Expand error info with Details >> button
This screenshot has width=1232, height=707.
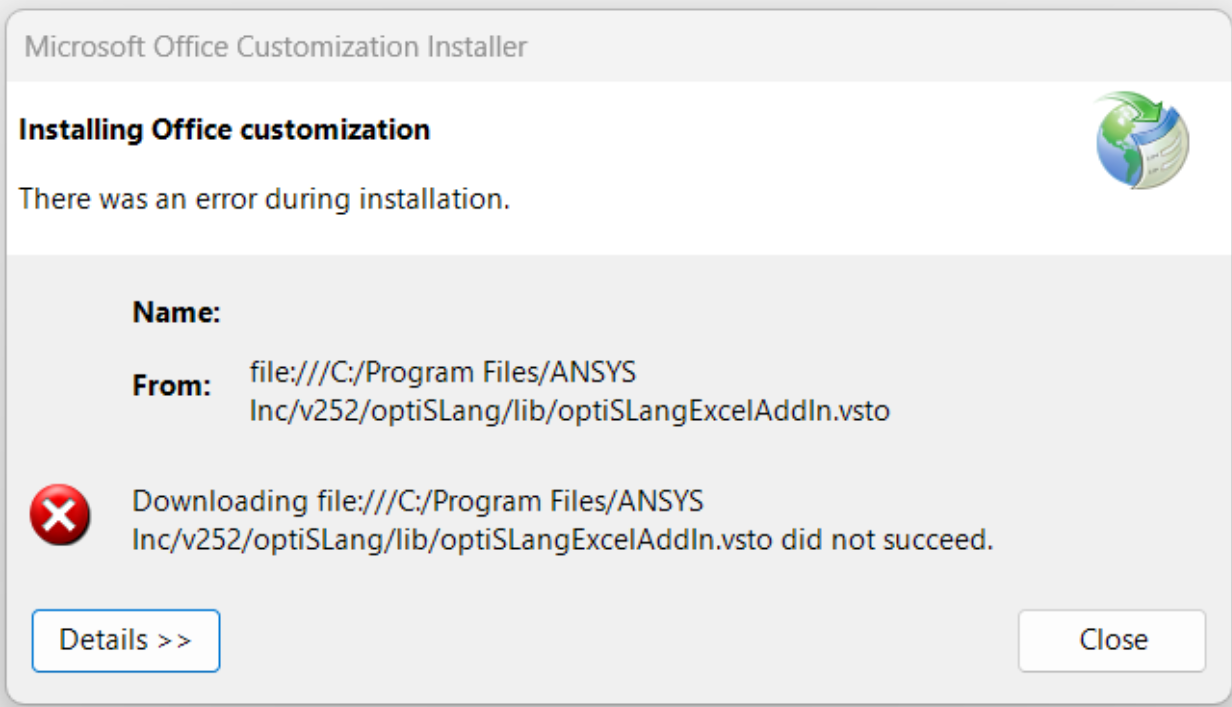(125, 640)
